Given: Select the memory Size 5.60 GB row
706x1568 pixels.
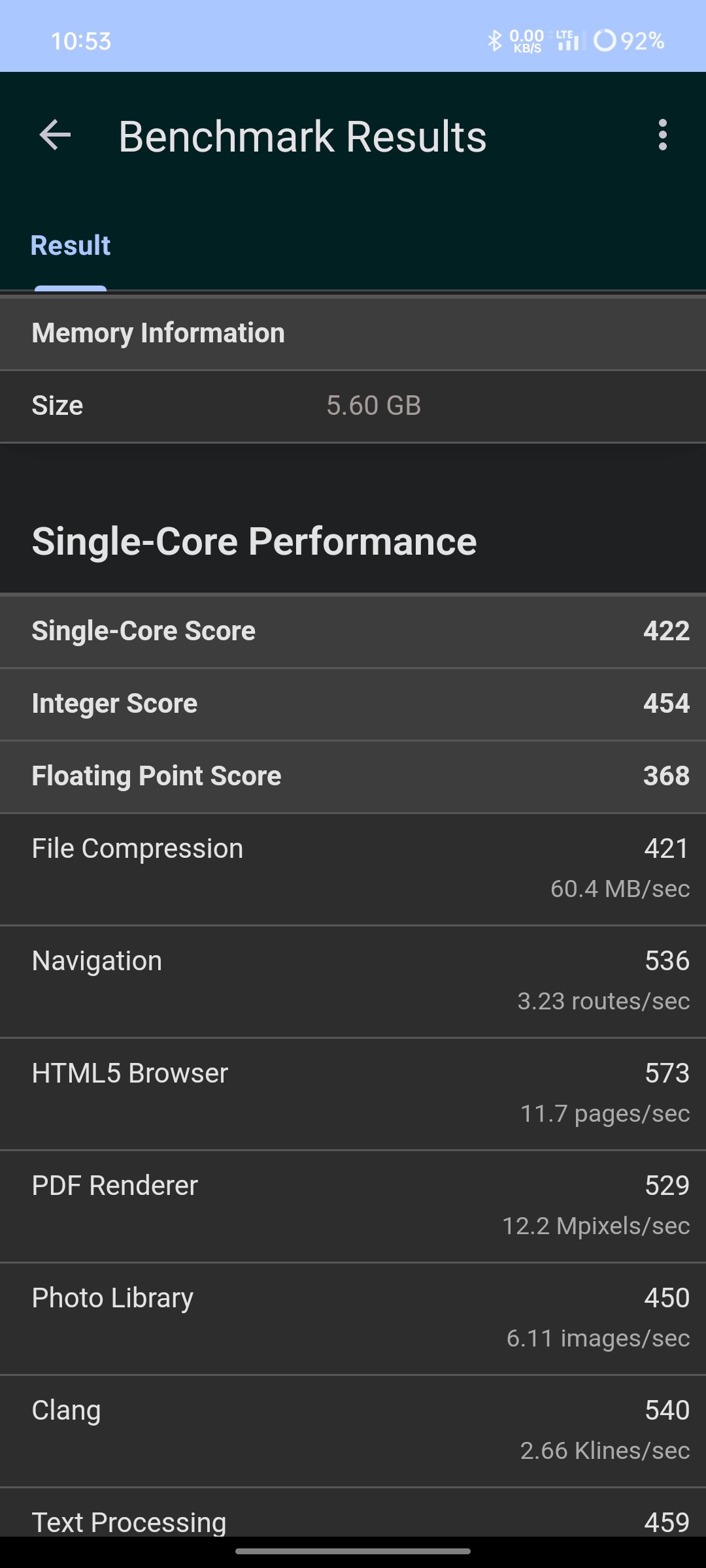Looking at the screenshot, I should click(x=353, y=406).
